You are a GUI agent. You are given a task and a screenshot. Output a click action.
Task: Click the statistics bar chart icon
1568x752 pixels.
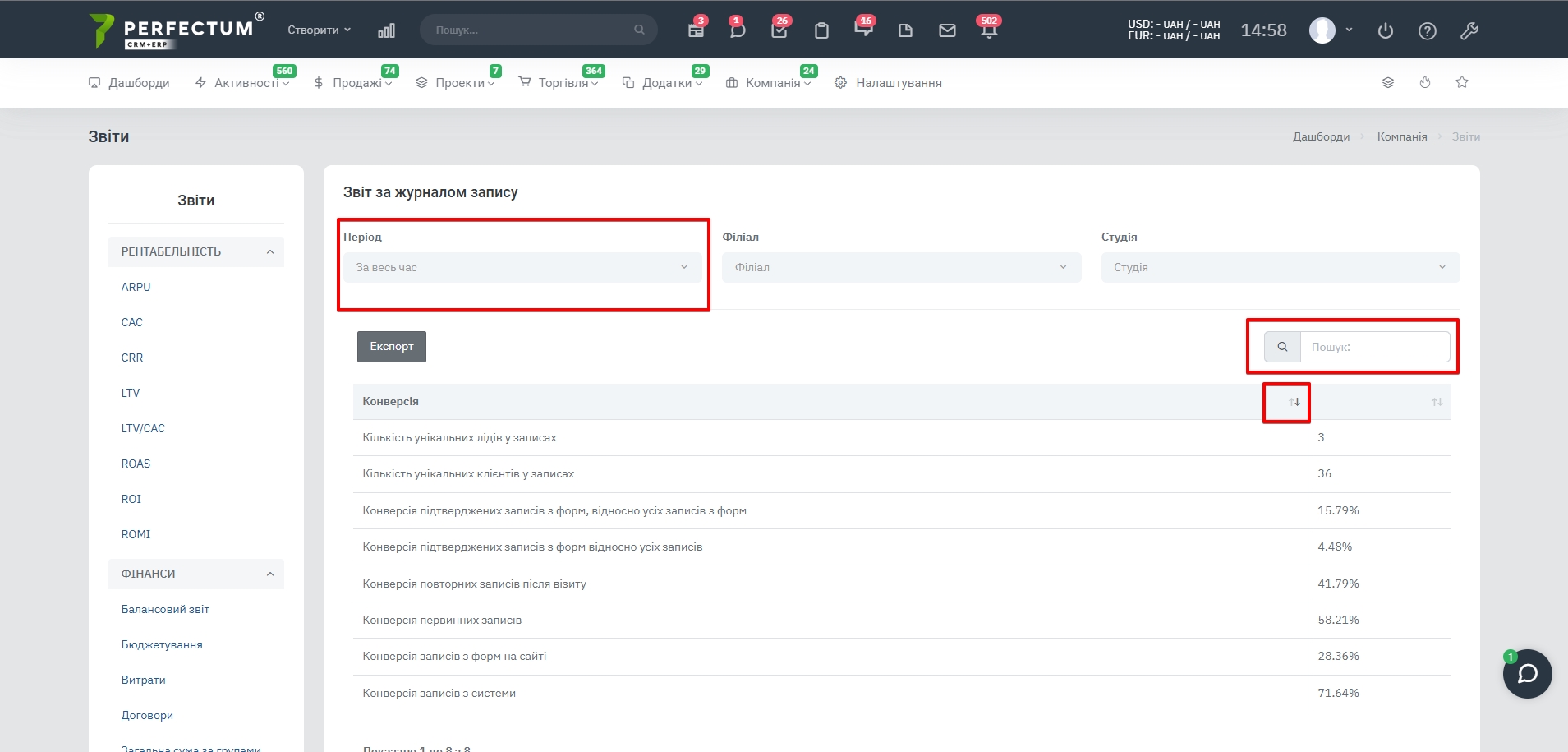[x=386, y=30]
